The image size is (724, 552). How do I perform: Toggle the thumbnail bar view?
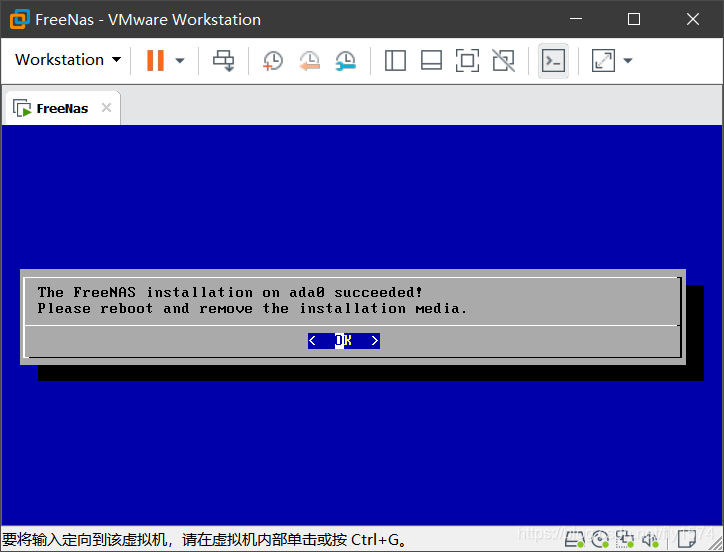(x=431, y=61)
